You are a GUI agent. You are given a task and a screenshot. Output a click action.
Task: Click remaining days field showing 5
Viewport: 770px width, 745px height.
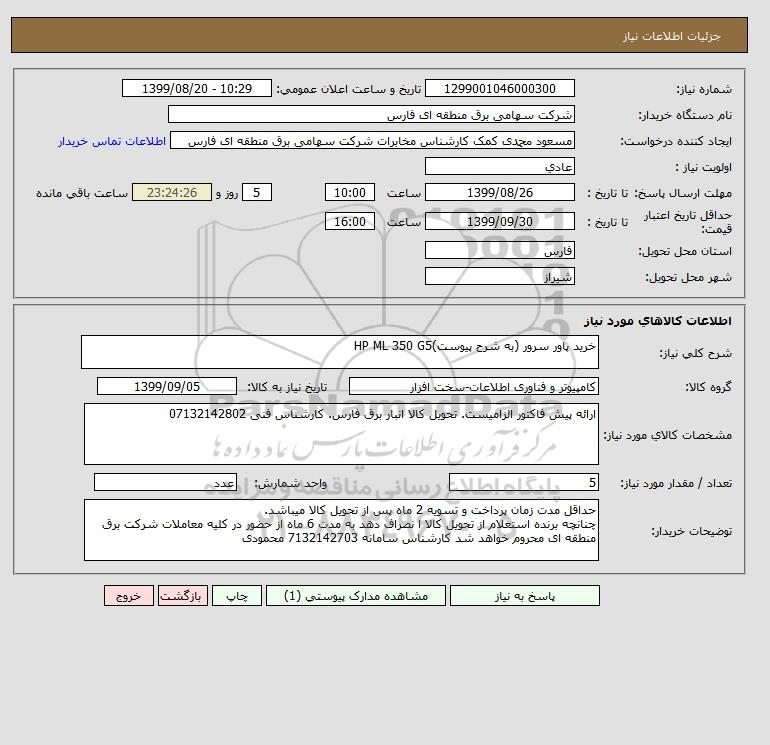click(256, 193)
